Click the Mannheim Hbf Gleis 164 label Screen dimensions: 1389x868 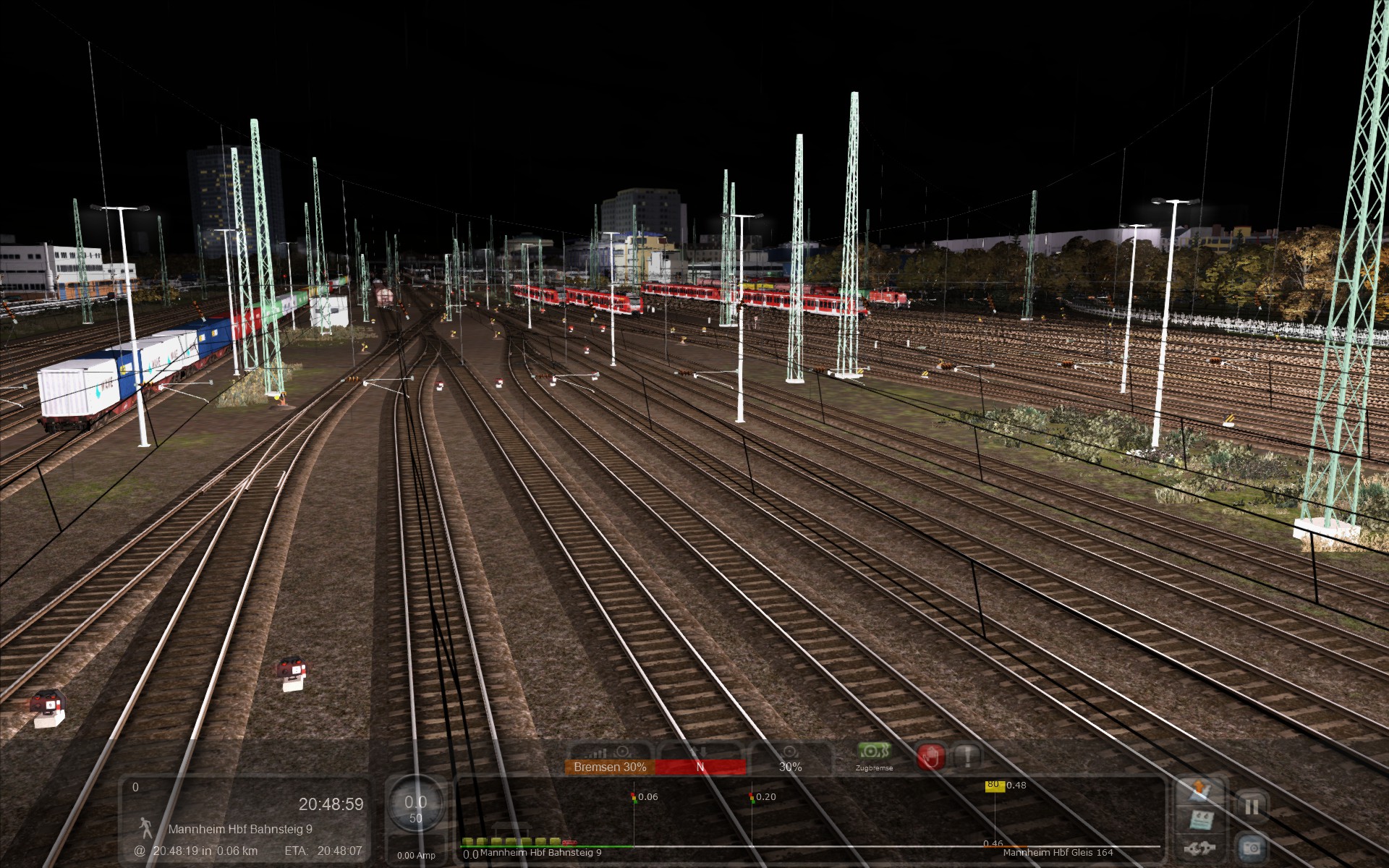pyautogui.click(x=1058, y=853)
